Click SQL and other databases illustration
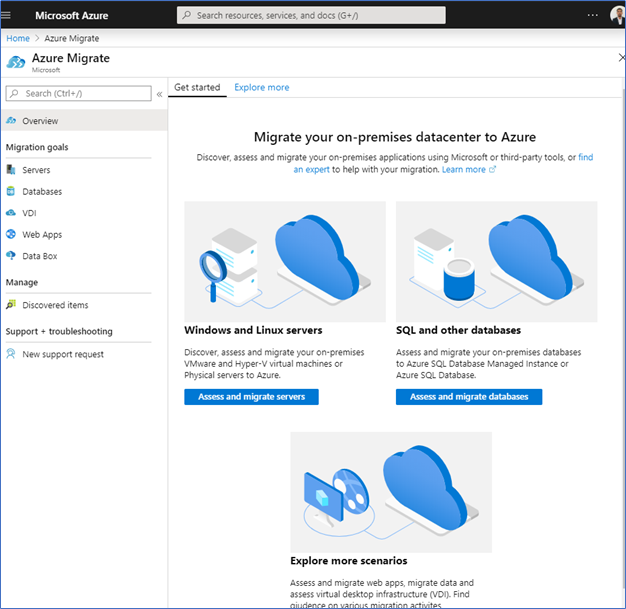Screen dimensions: 626x609 coord(497,262)
